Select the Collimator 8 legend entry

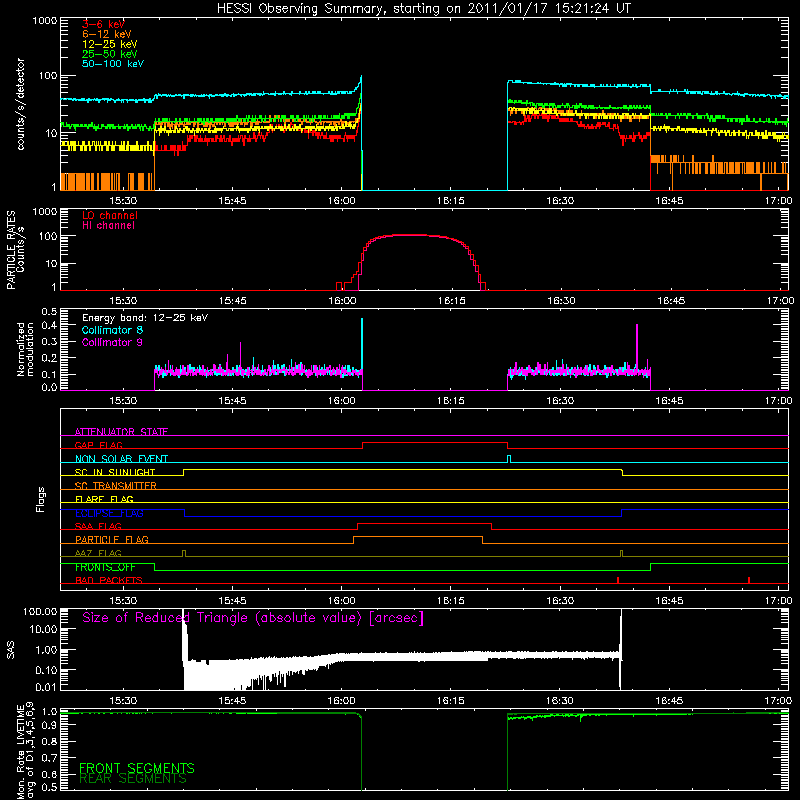(x=112, y=330)
